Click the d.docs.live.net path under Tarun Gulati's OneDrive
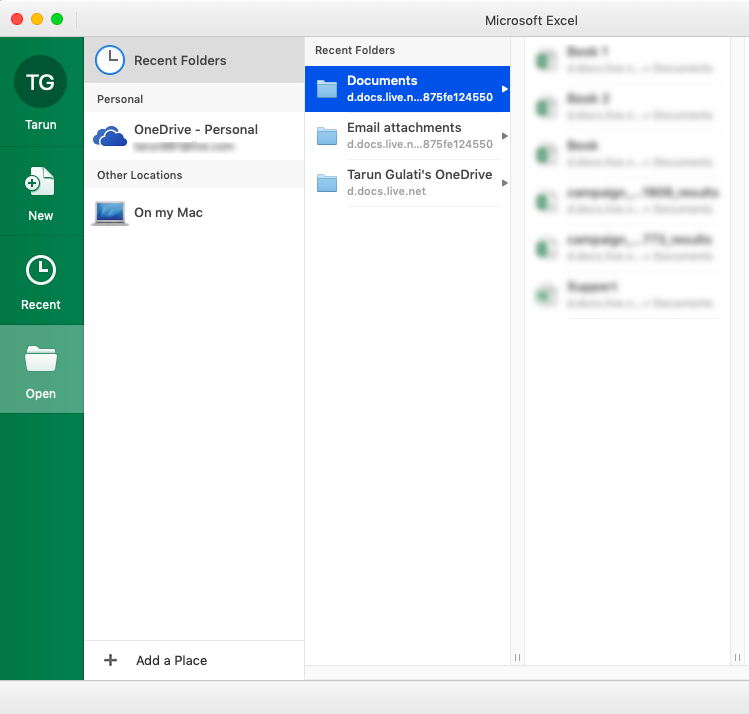749x714 pixels. [386, 191]
